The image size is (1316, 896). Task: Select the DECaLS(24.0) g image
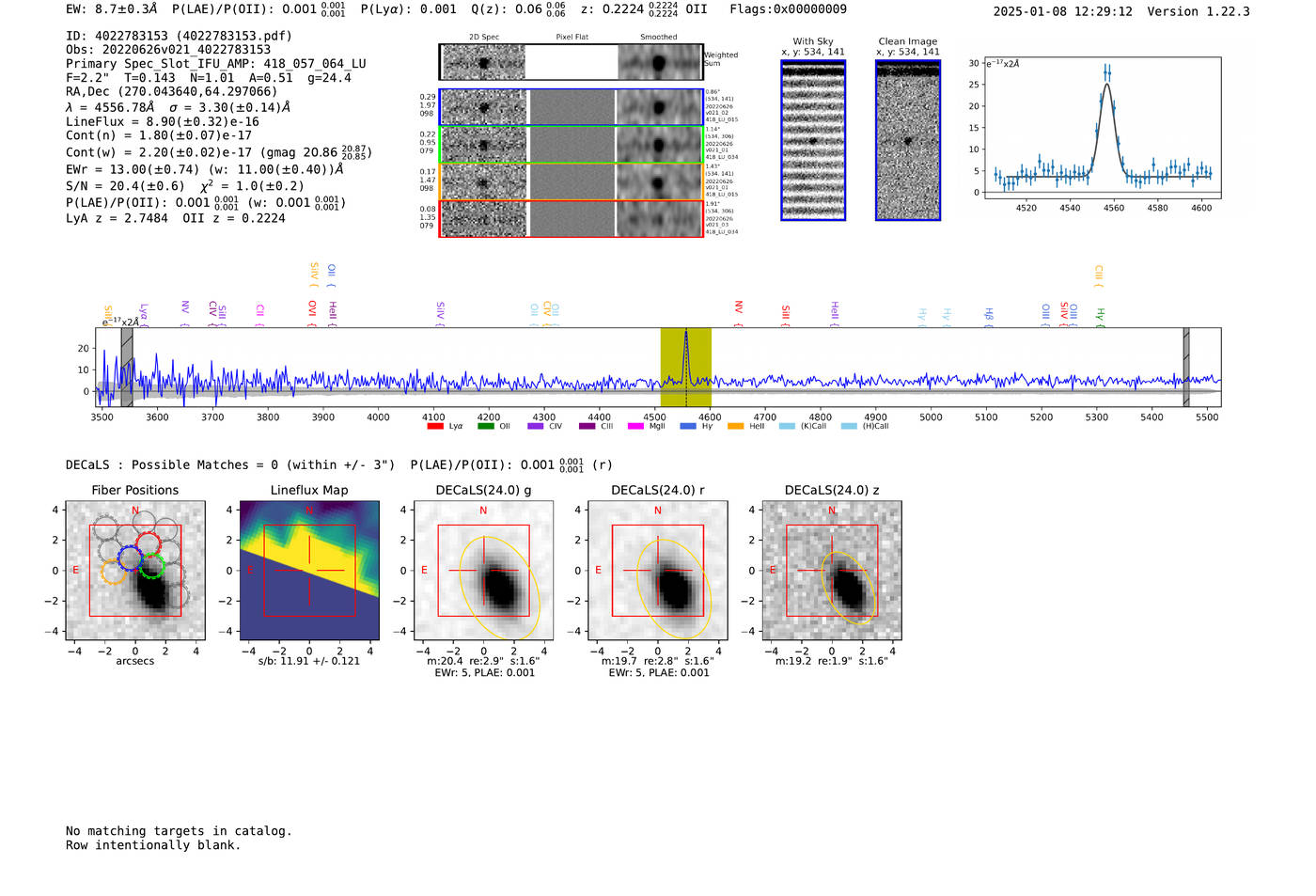[484, 570]
